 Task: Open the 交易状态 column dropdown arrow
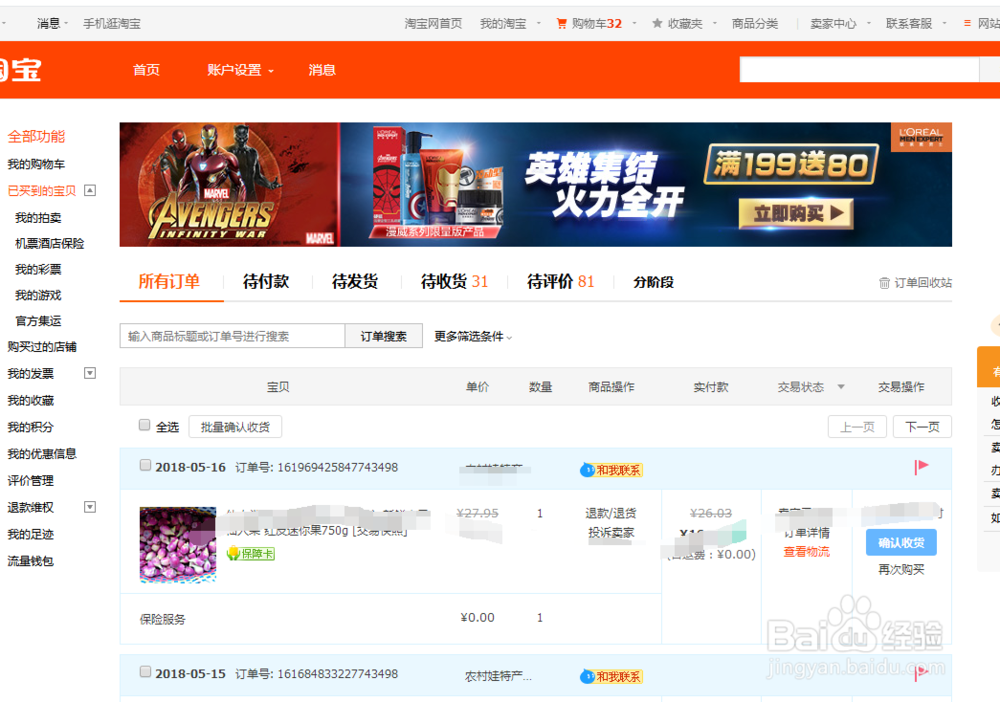[841, 387]
